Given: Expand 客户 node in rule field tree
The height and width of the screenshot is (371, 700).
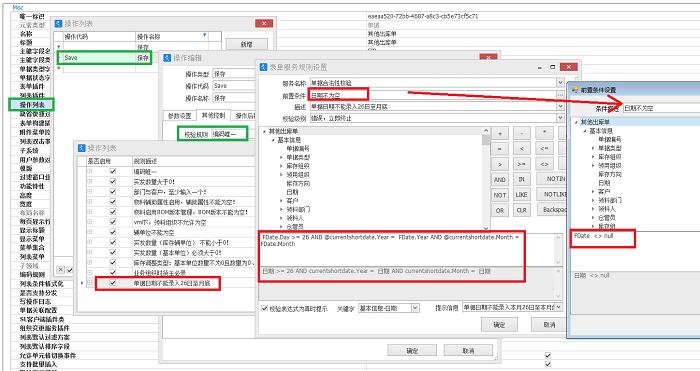Looking at the screenshot, I should pyautogui.click(x=281, y=201).
